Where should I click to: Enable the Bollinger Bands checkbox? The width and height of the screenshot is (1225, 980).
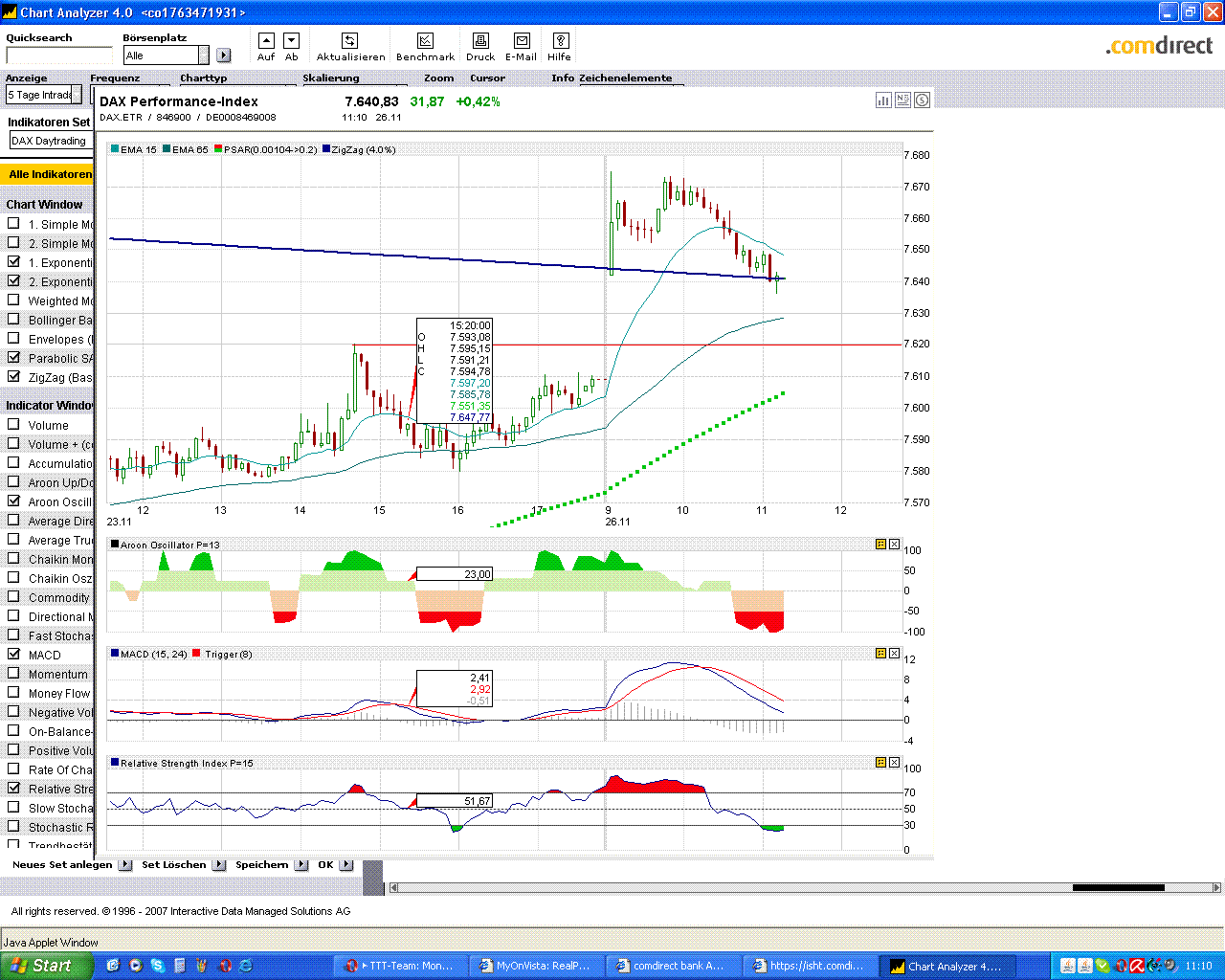coord(13,319)
